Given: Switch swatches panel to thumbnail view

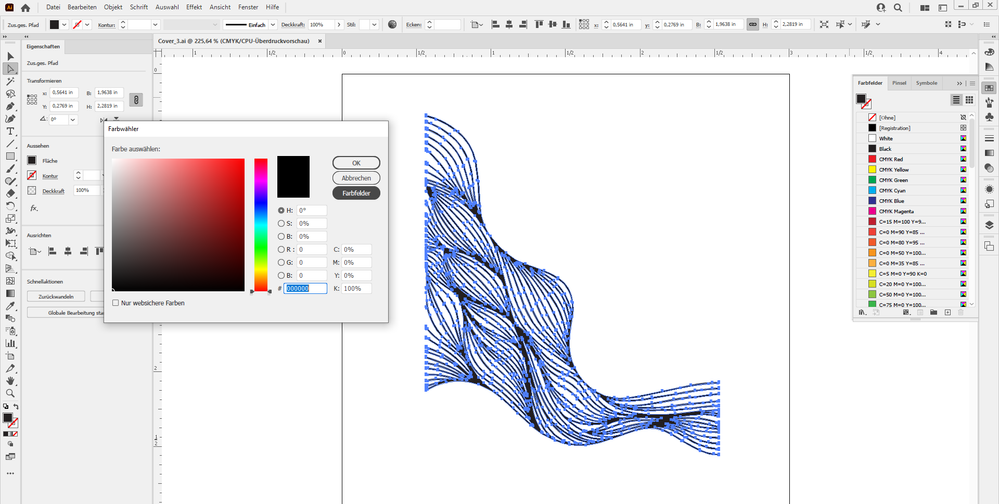Looking at the screenshot, I should tap(969, 100).
